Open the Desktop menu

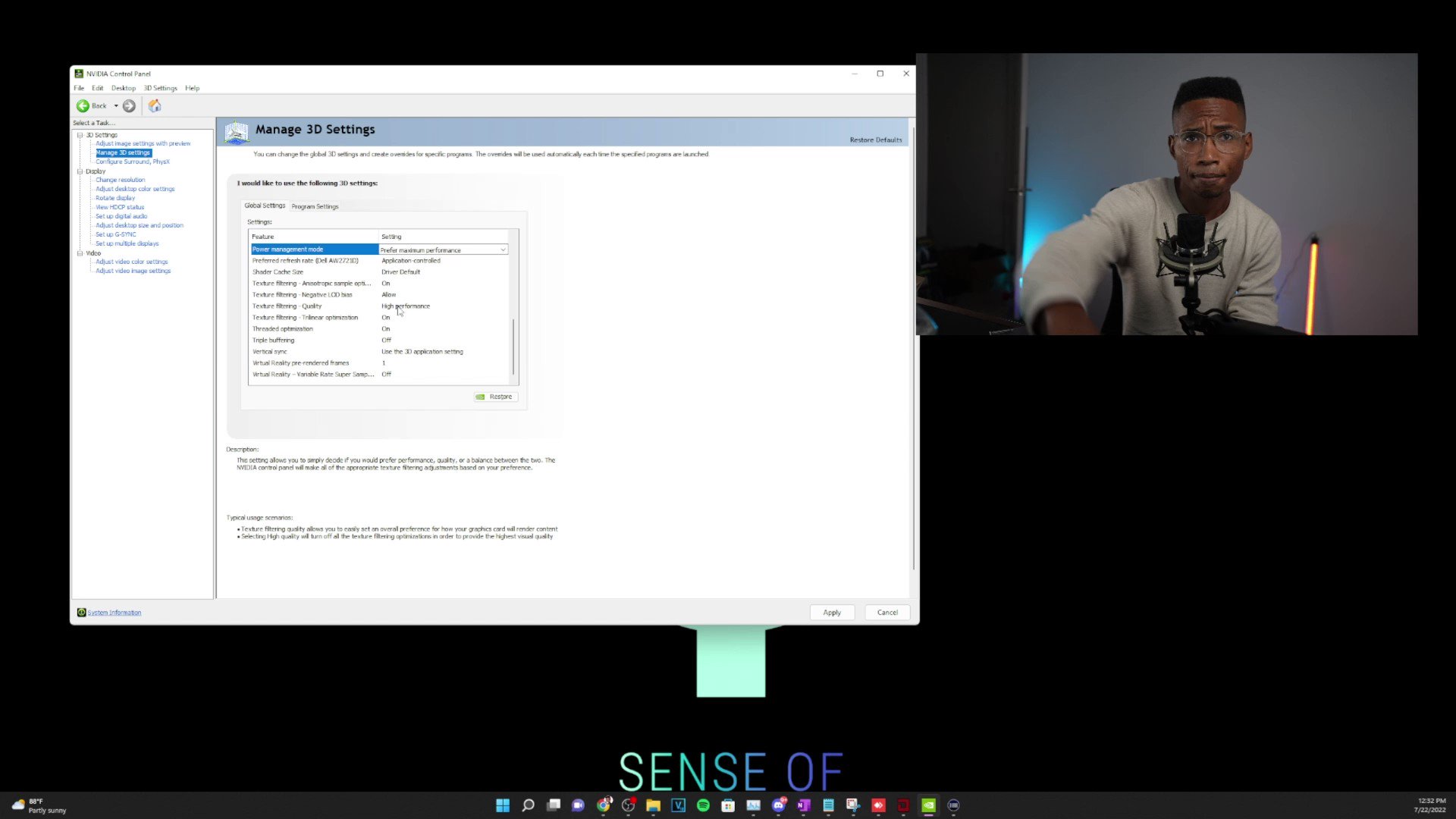[x=123, y=88]
